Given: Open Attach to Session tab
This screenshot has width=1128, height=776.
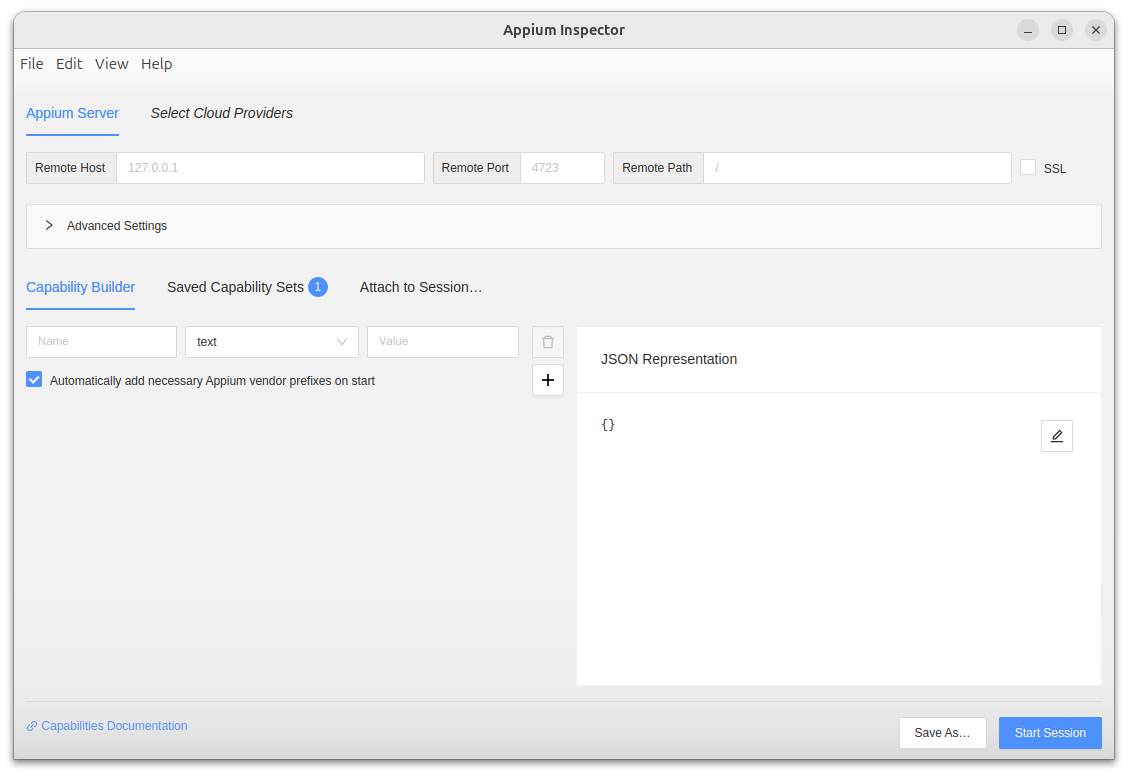Looking at the screenshot, I should (x=421, y=287).
